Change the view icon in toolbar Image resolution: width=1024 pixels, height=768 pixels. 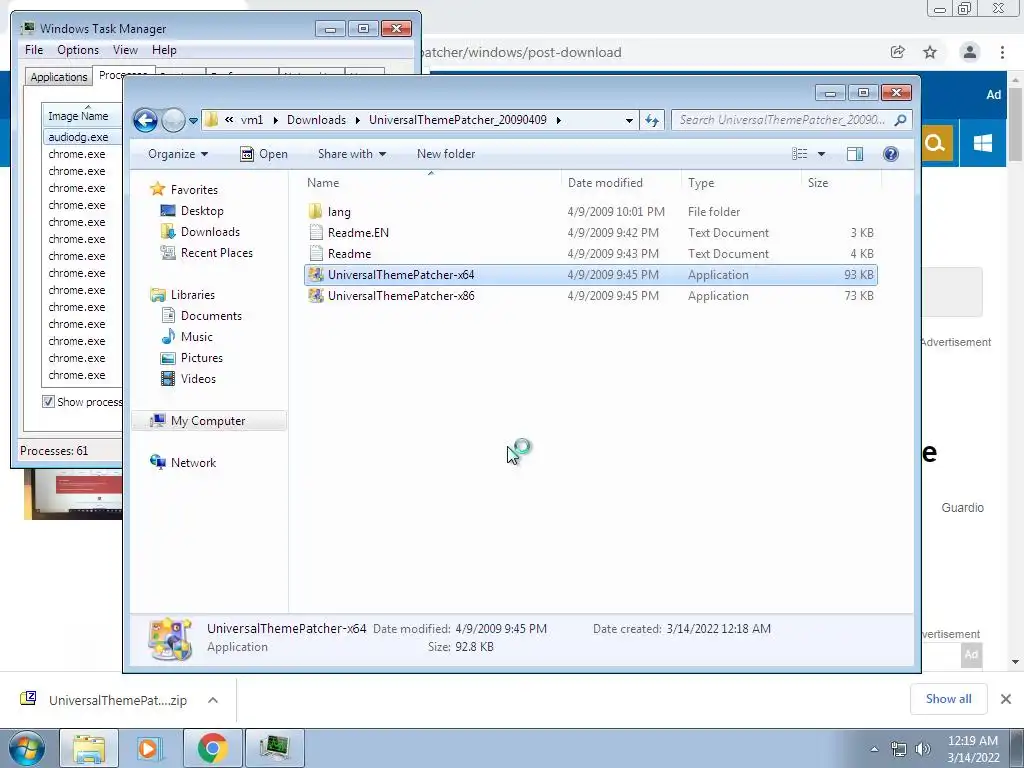[x=799, y=154]
